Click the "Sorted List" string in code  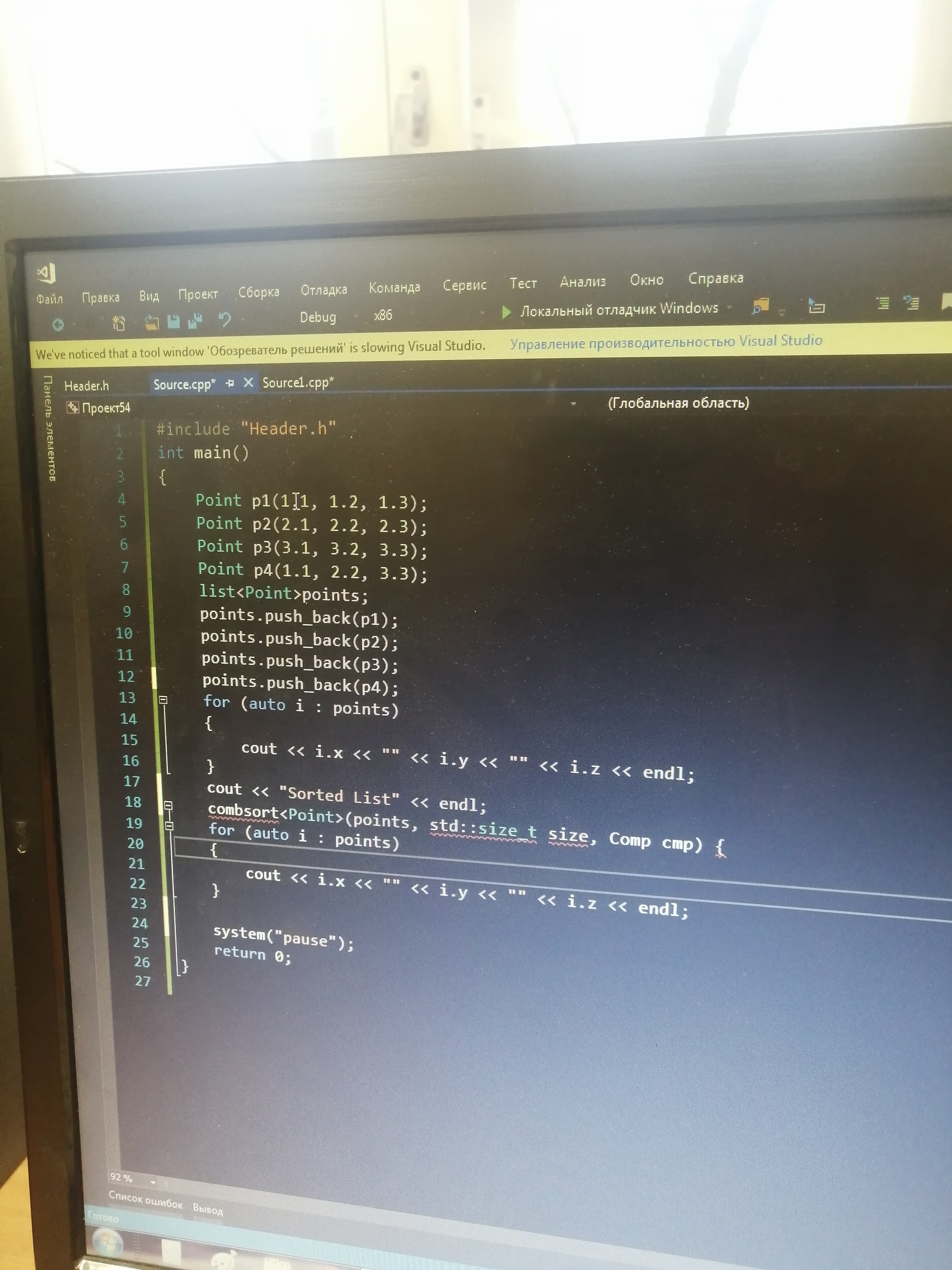click(339, 795)
